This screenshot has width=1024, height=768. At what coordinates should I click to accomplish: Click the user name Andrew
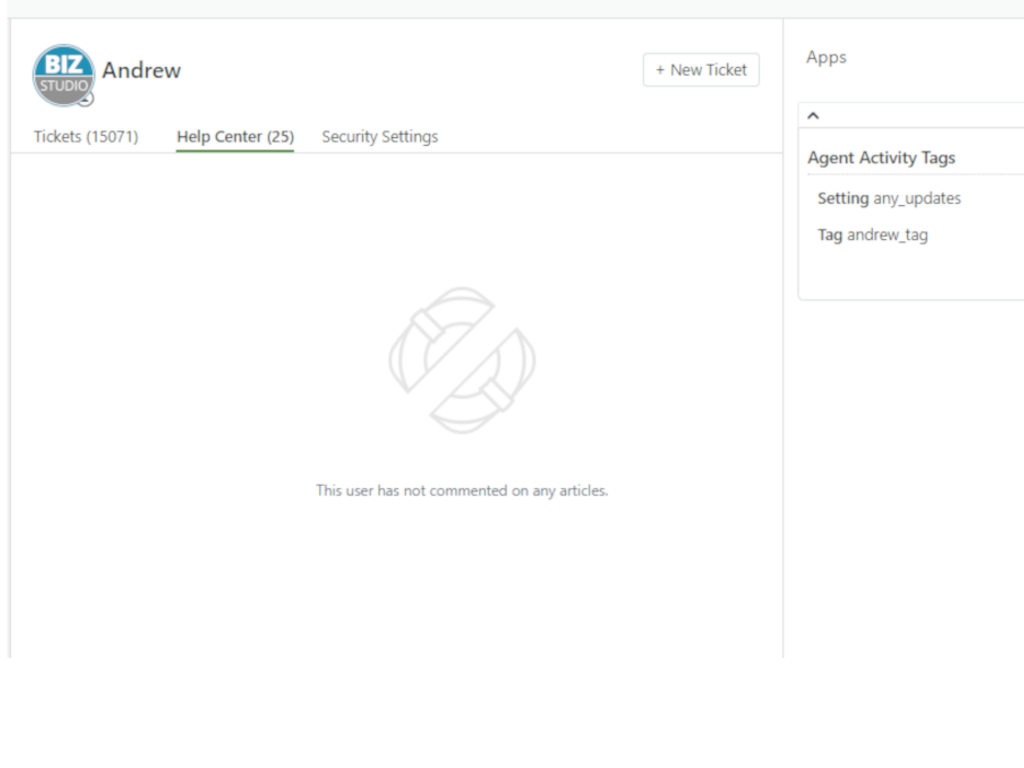141,70
